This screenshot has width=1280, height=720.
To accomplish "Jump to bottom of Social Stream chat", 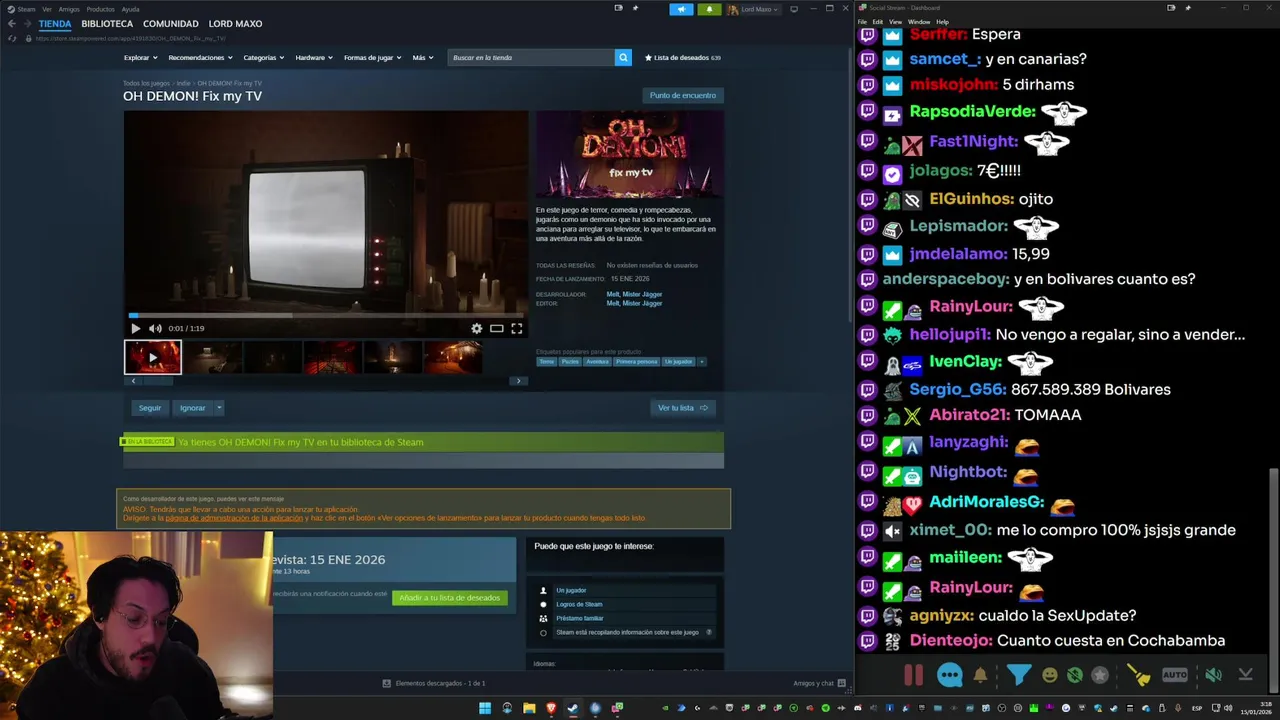I will [x=1246, y=675].
